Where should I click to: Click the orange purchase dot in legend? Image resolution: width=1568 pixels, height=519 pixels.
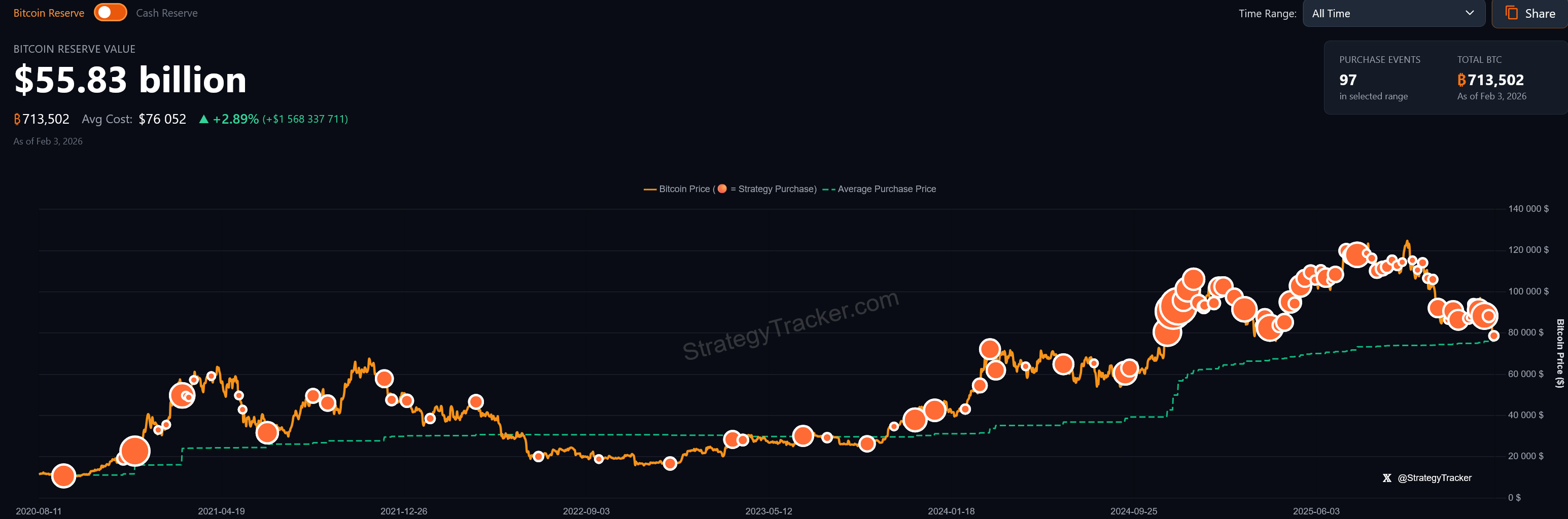coord(722,189)
